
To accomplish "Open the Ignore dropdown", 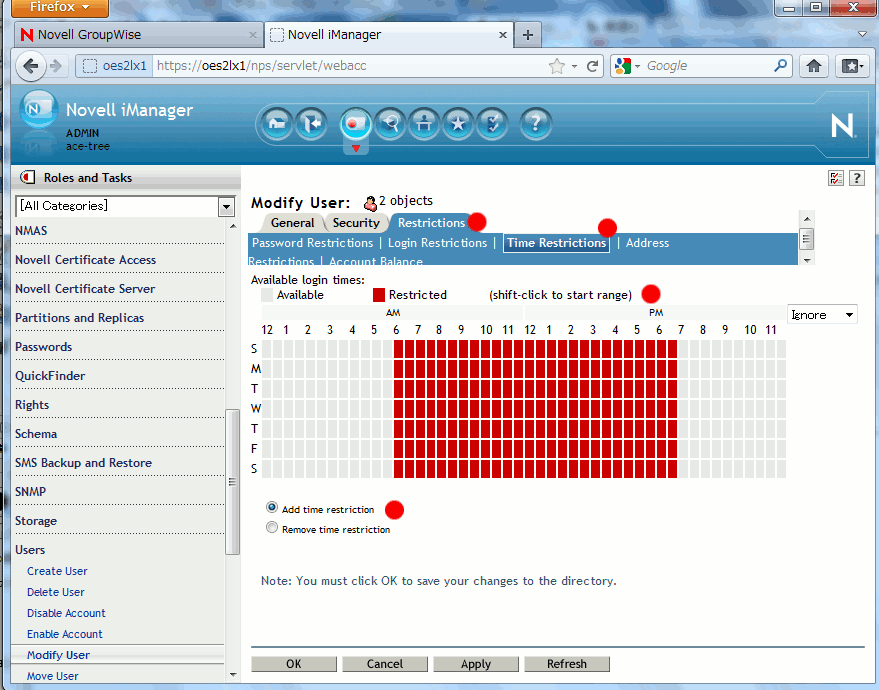I will 822,314.
